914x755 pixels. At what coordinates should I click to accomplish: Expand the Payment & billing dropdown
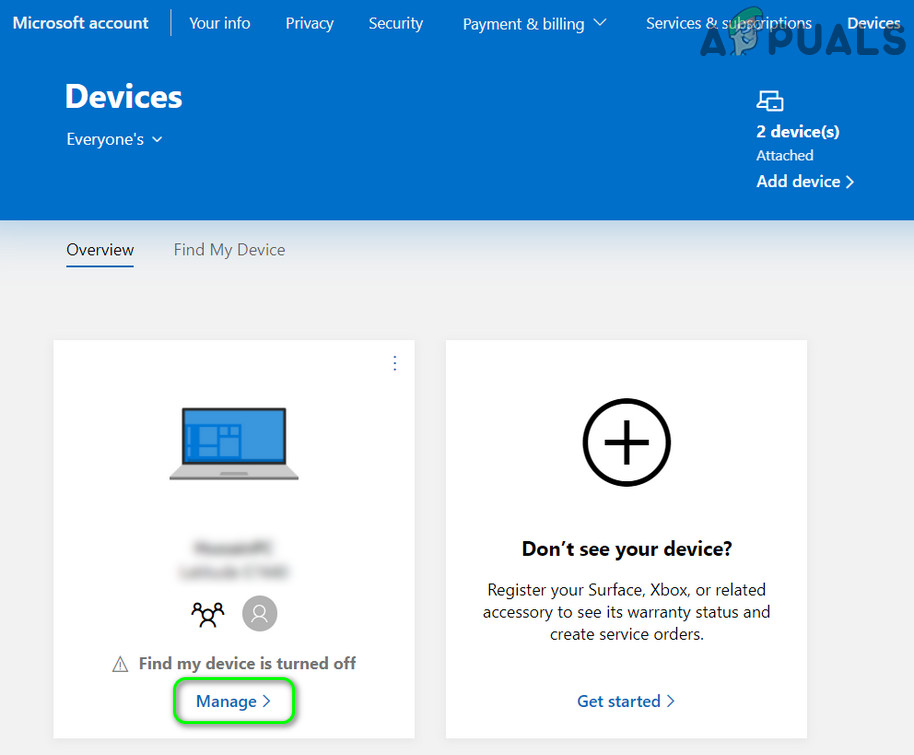535,24
